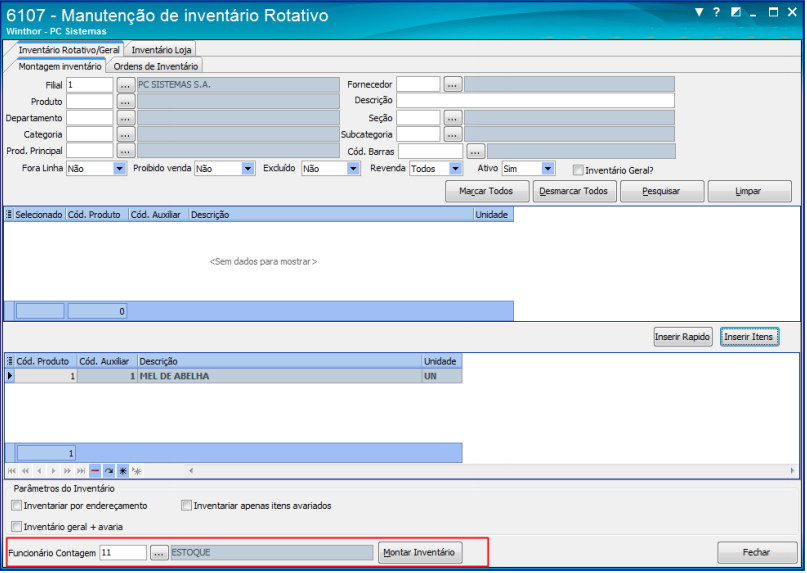Click scrollbar right arrow of lower grid
This screenshot has width=807, height=573.
(792, 471)
